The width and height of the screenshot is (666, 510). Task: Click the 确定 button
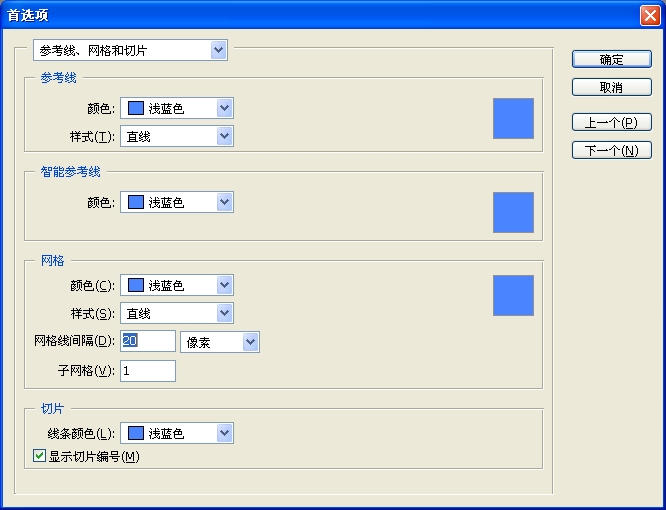pos(611,60)
